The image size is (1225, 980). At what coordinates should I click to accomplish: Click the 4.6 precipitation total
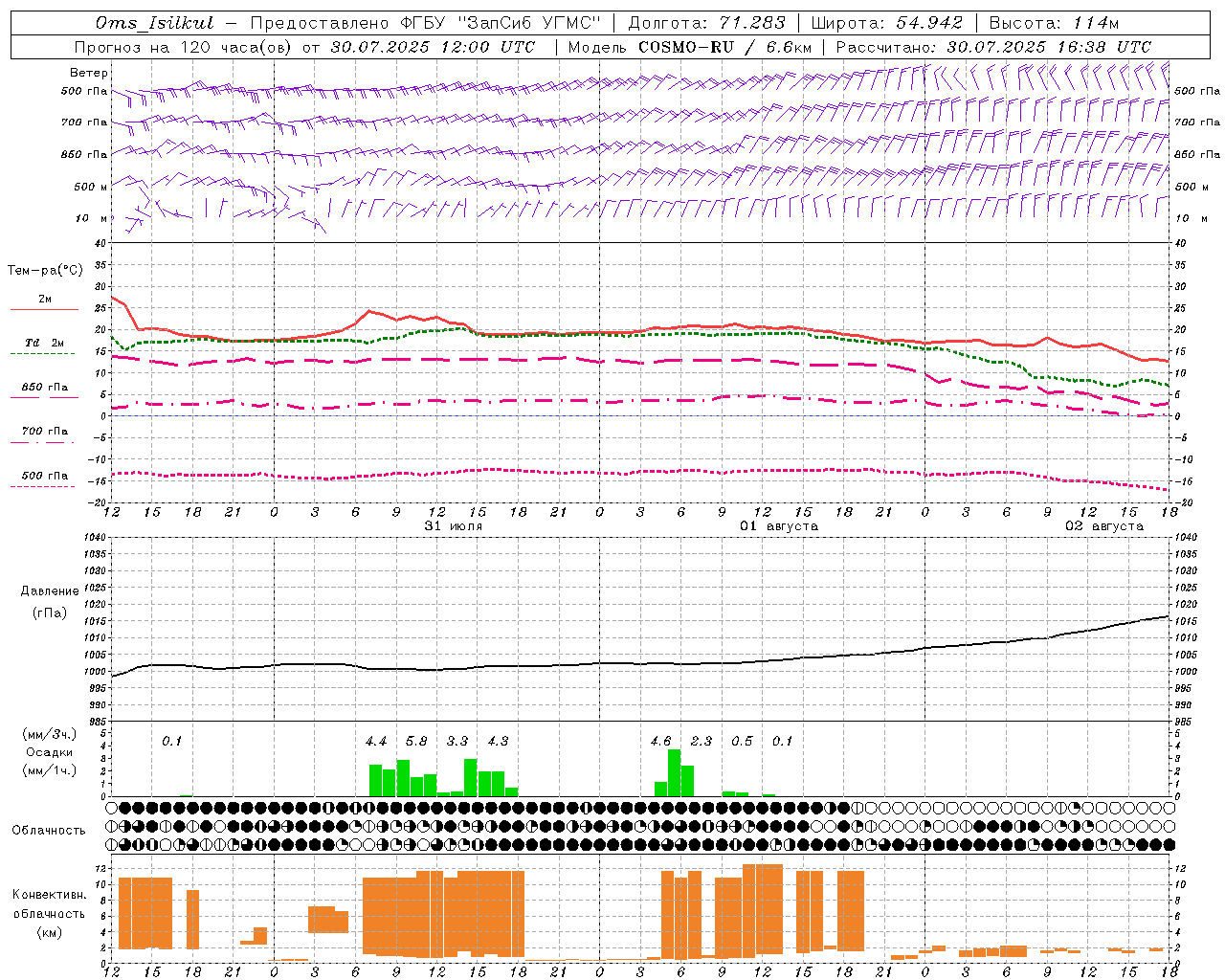[660, 741]
